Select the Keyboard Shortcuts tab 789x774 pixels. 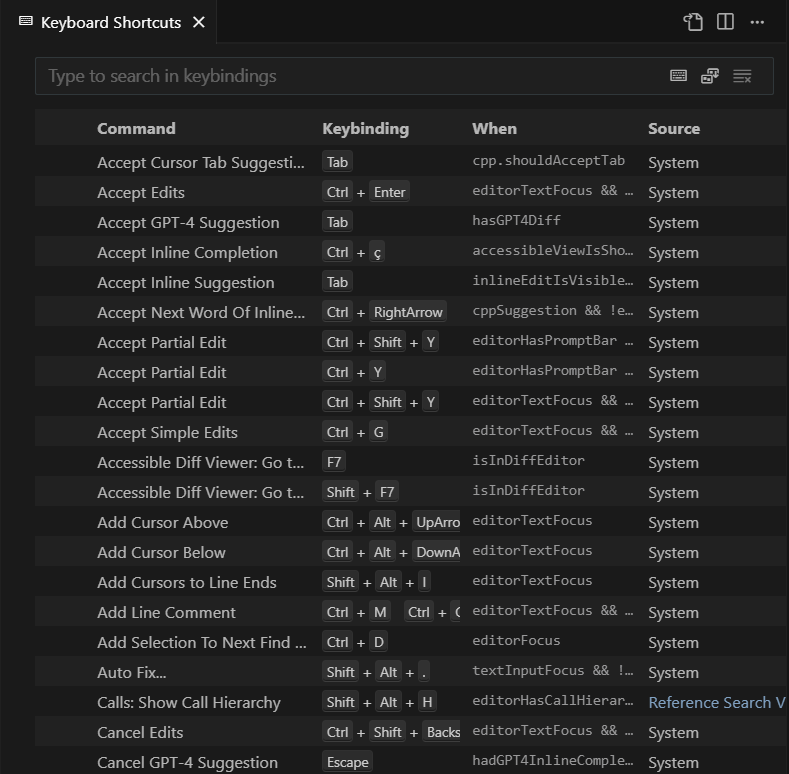point(108,22)
